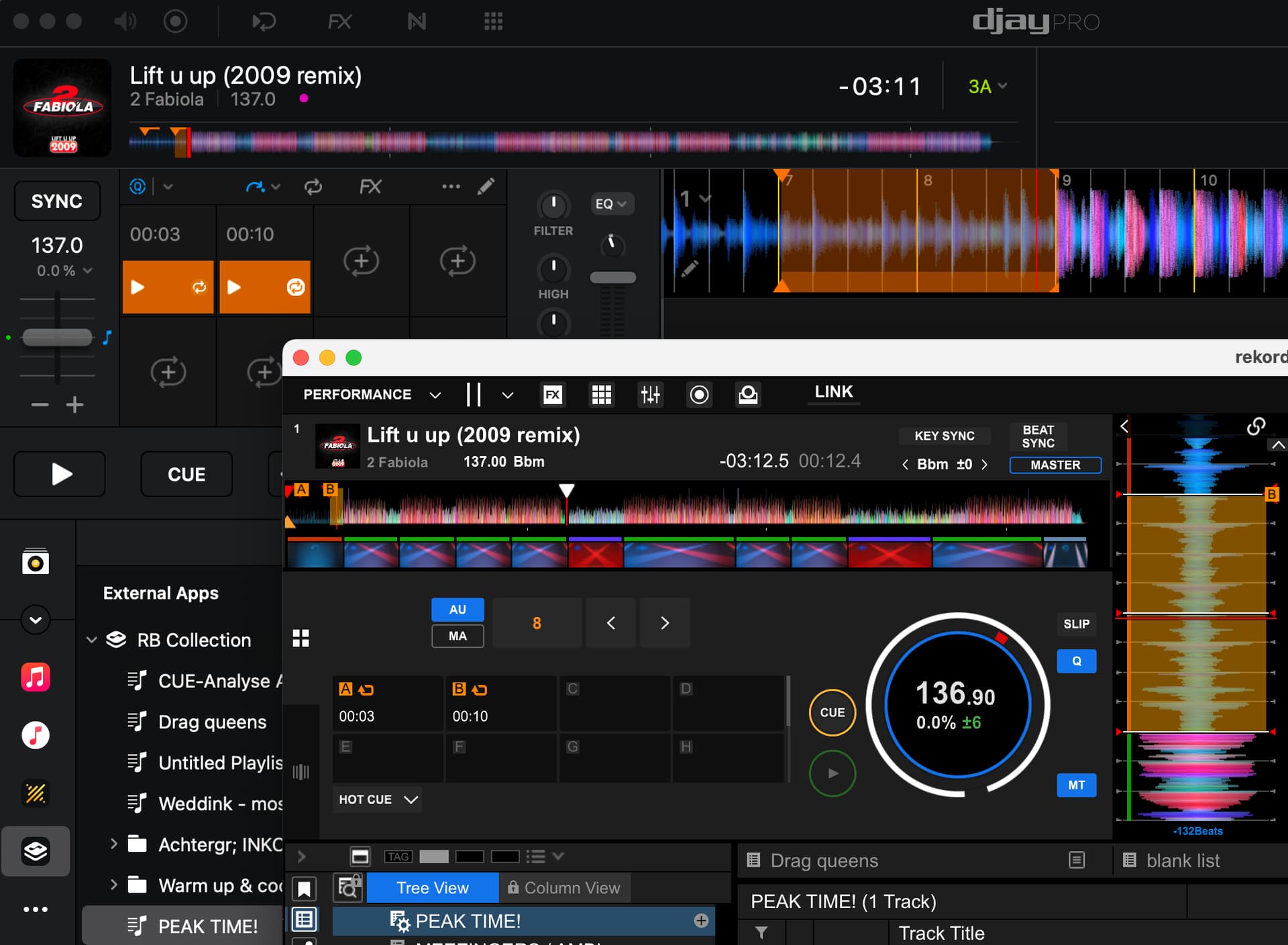Switch to Tree View tab in rekordbox
Screen dimensions: 1288x945
coord(433,887)
